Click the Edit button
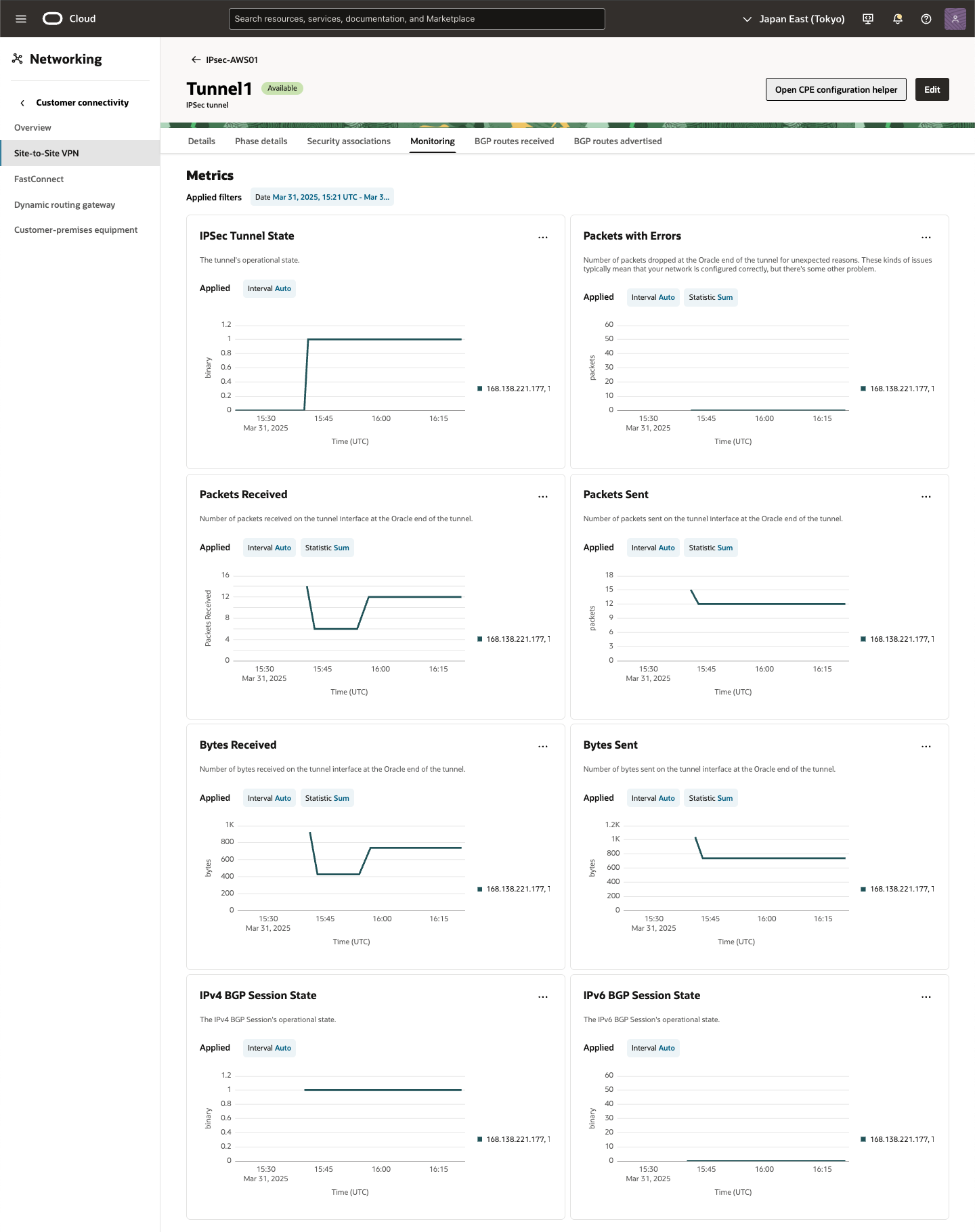The width and height of the screenshot is (975, 1232). click(932, 89)
